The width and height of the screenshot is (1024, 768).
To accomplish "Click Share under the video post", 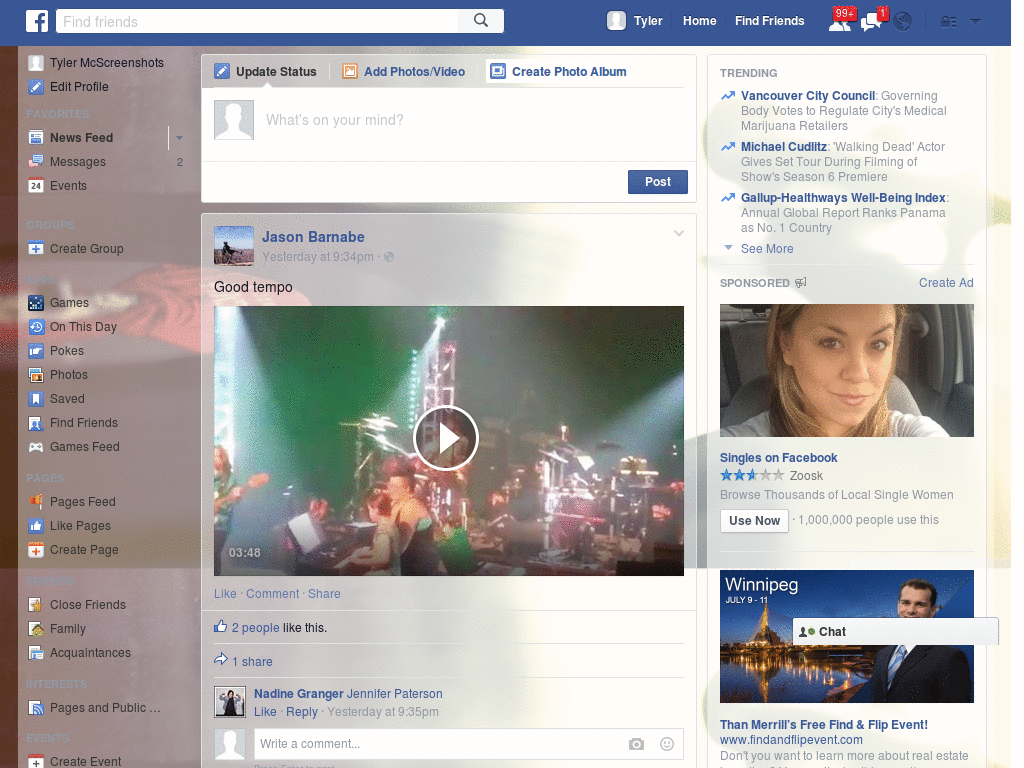I will (x=324, y=594).
